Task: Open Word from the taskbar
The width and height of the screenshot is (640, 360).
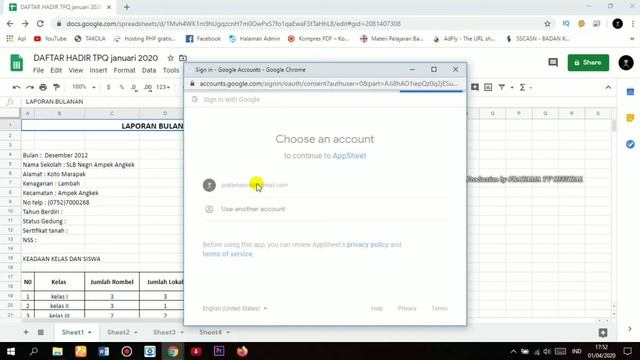Action: click(104, 351)
